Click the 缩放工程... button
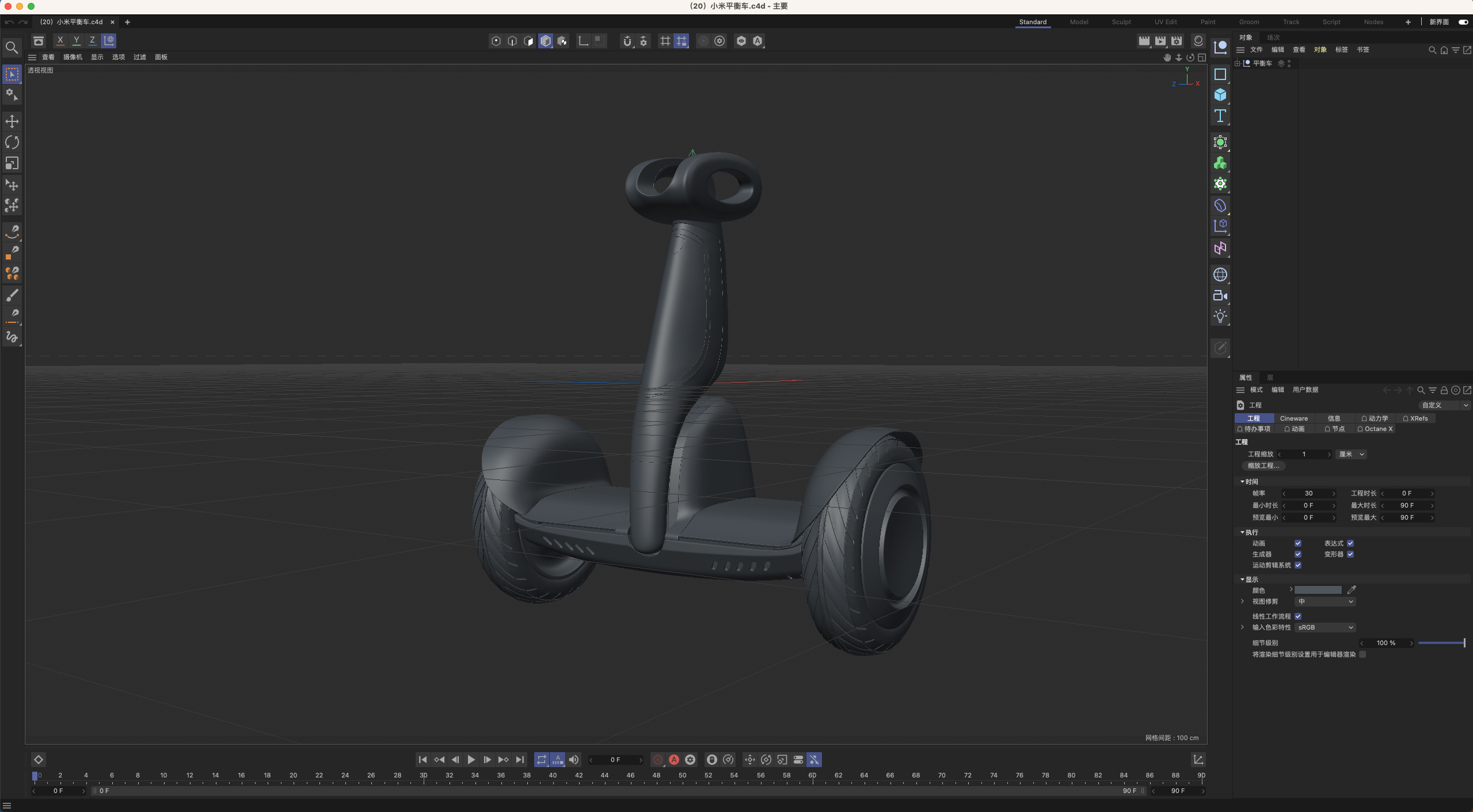Image resolution: width=1473 pixels, height=812 pixels. (x=1263, y=466)
